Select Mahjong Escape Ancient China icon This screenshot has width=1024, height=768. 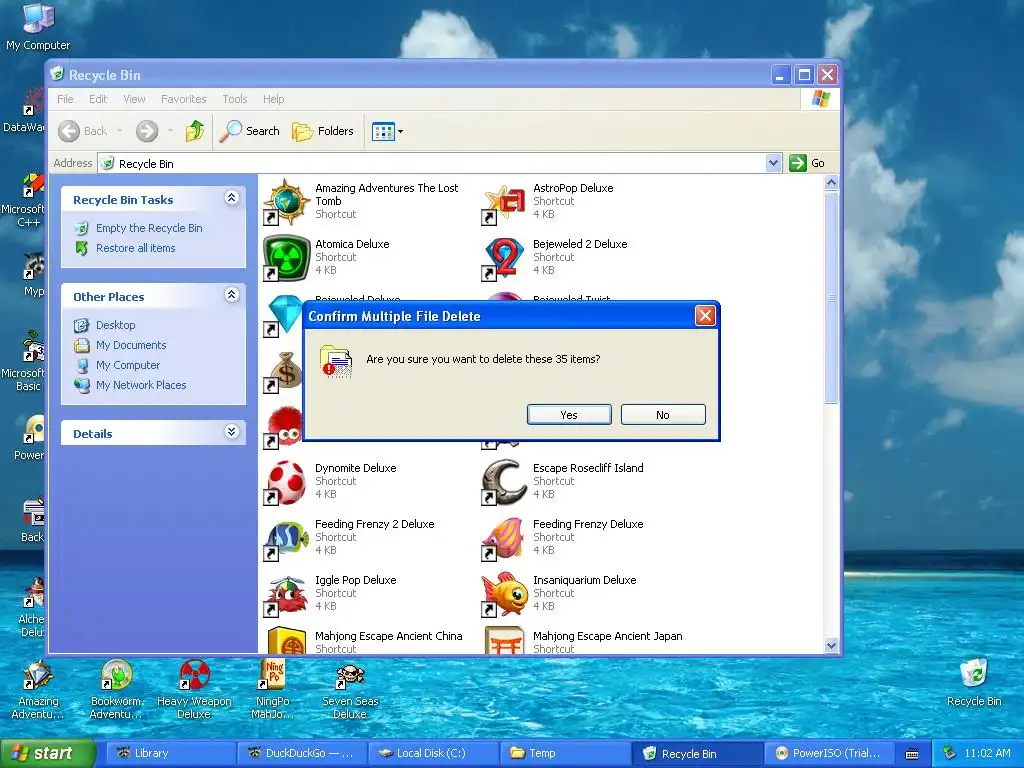pos(286,641)
